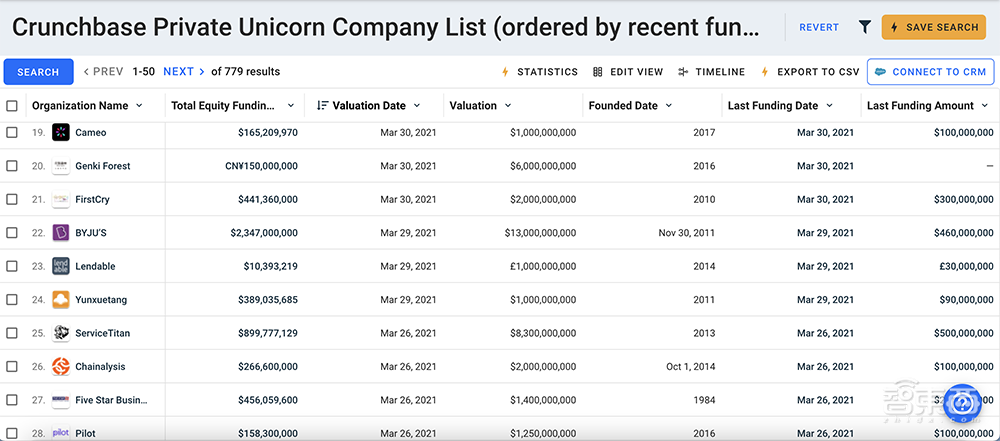Click the Cameo company logo

tap(60, 132)
